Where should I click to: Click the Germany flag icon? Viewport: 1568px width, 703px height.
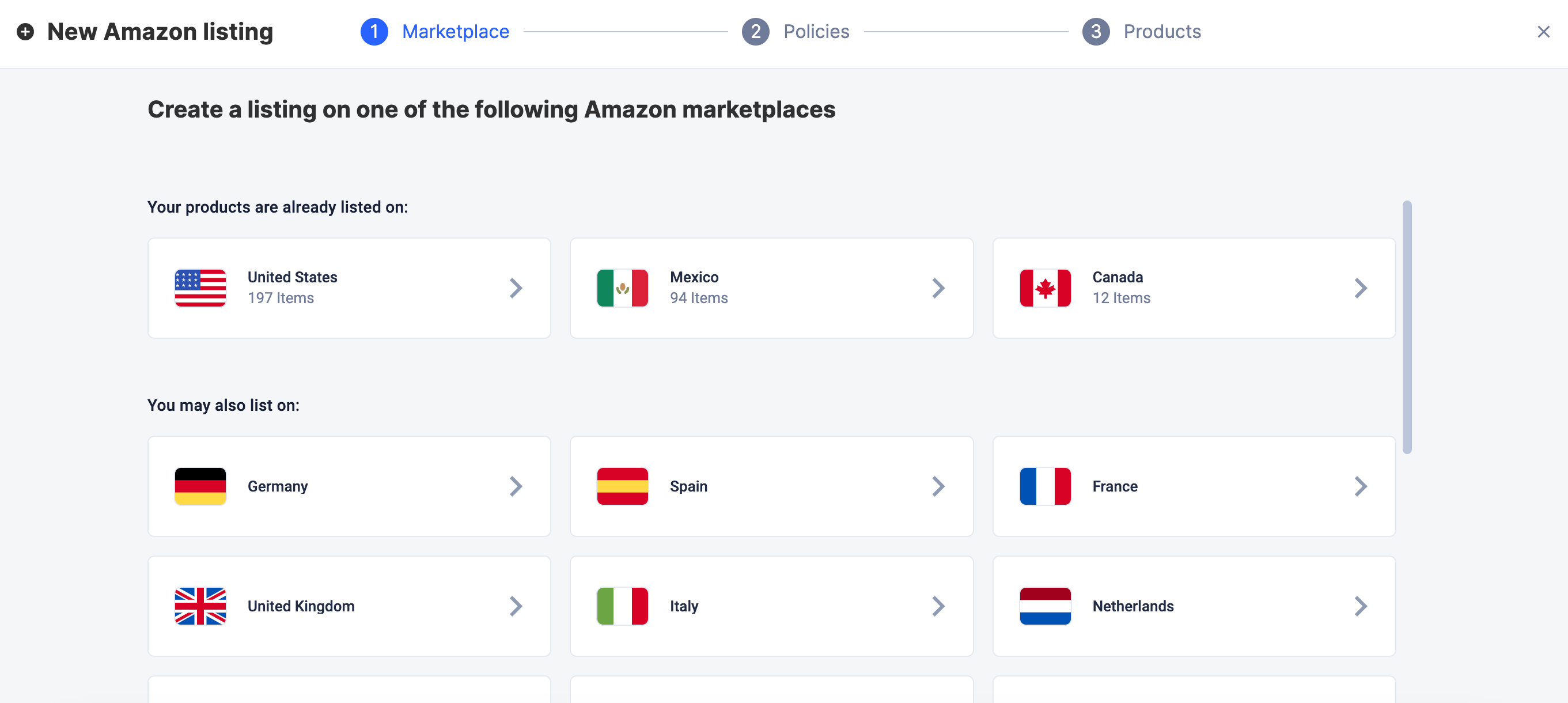tap(200, 486)
